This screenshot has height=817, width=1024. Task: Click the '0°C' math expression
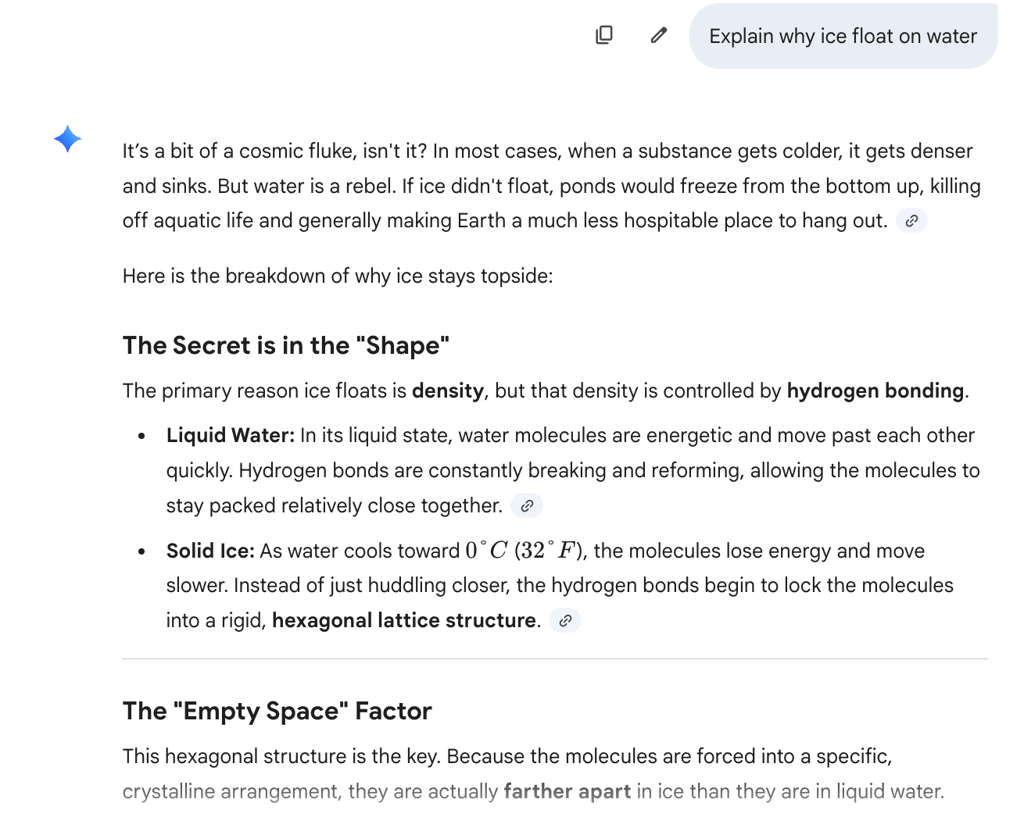487,551
